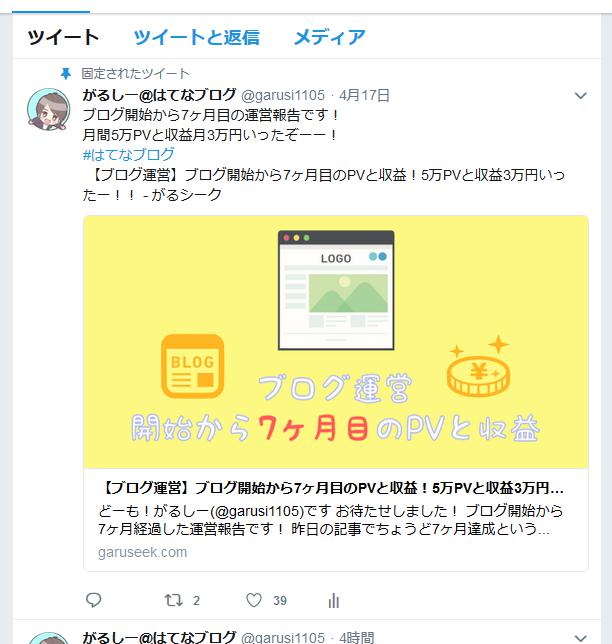Open the 4月17日 tweet date link

(364, 95)
